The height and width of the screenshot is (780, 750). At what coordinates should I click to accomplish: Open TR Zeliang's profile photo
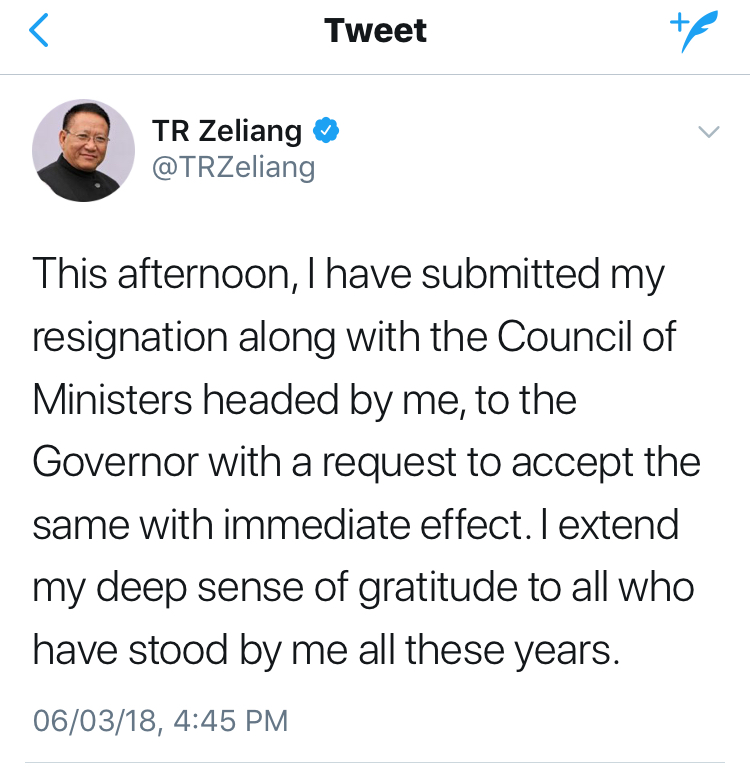(83, 149)
